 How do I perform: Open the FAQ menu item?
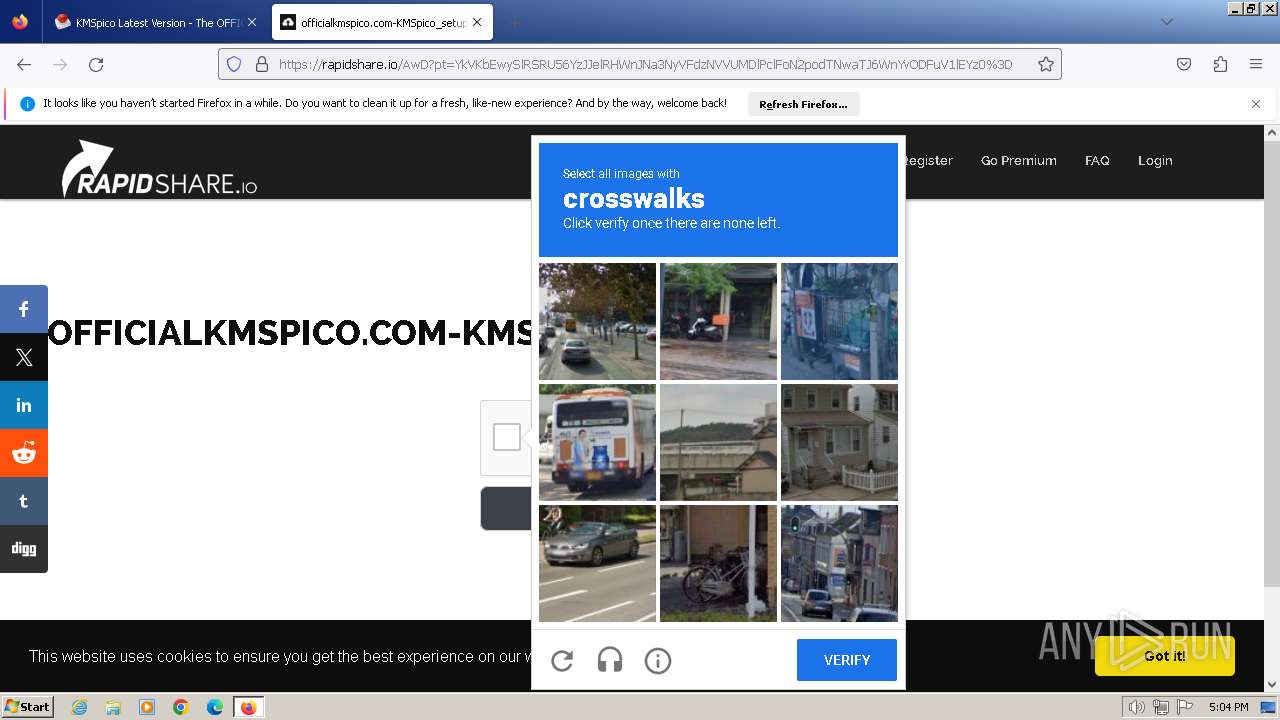(x=1097, y=160)
